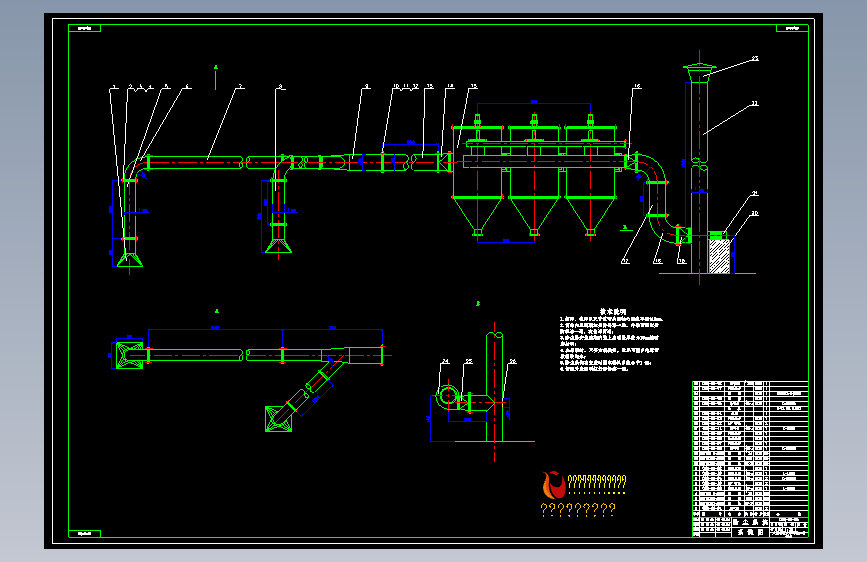The height and width of the screenshot is (562, 867).
Task: Select the leftmost suction hood in the elevation view
Action: coord(129,259)
